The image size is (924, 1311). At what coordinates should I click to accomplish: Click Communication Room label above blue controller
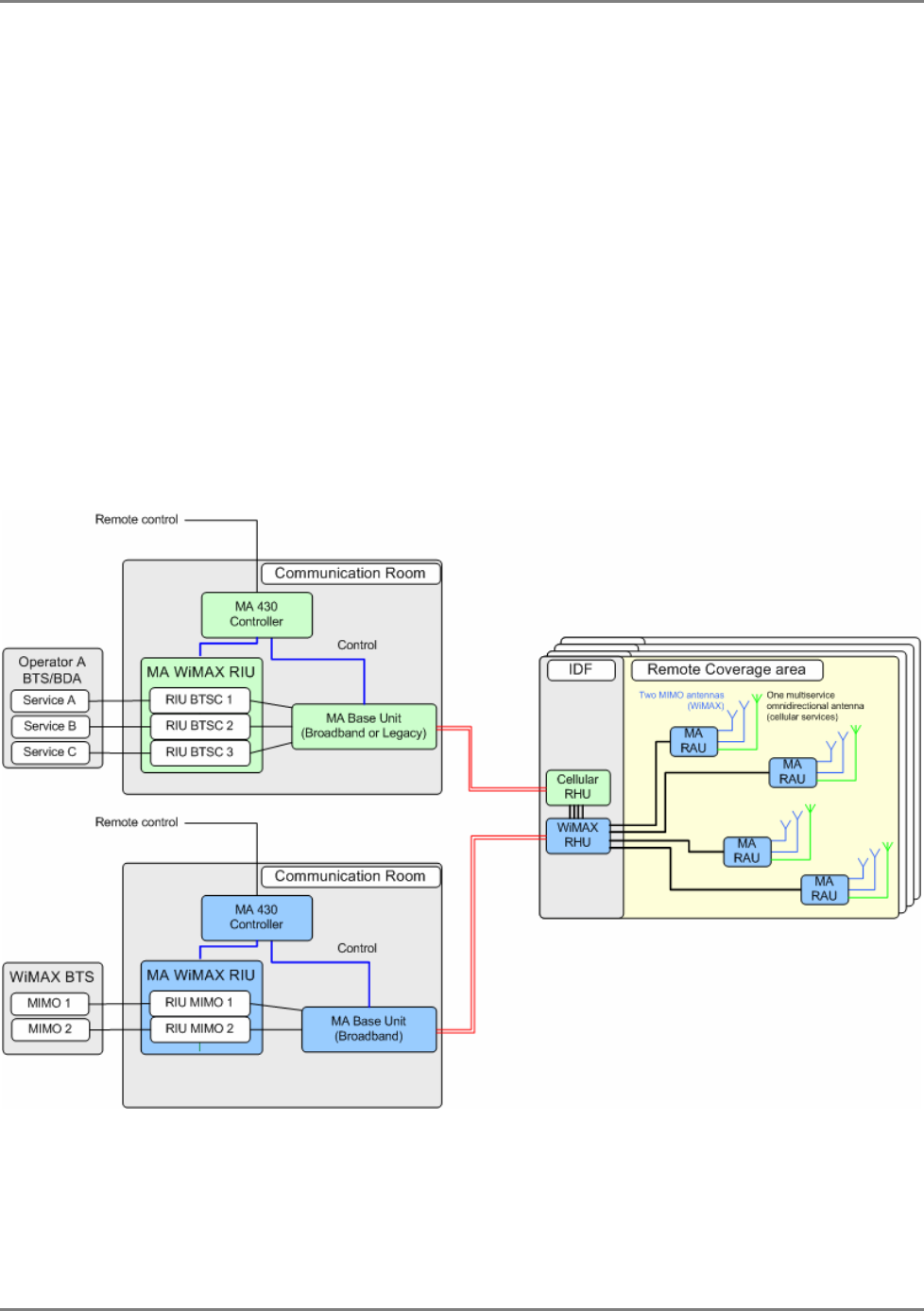coord(351,876)
